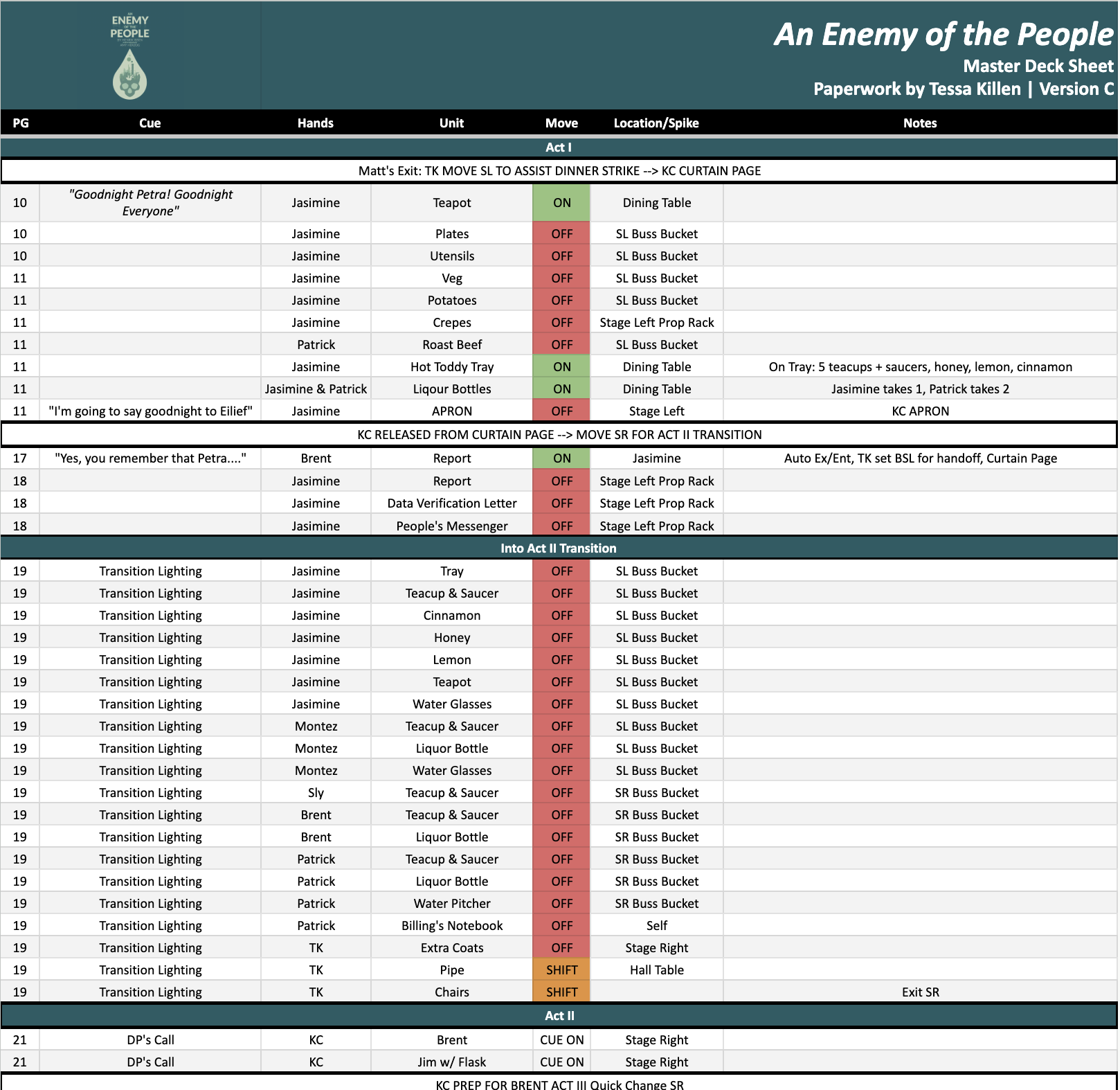Select the green ON cell for Teapot
The image size is (1120, 1090).
click(561, 202)
